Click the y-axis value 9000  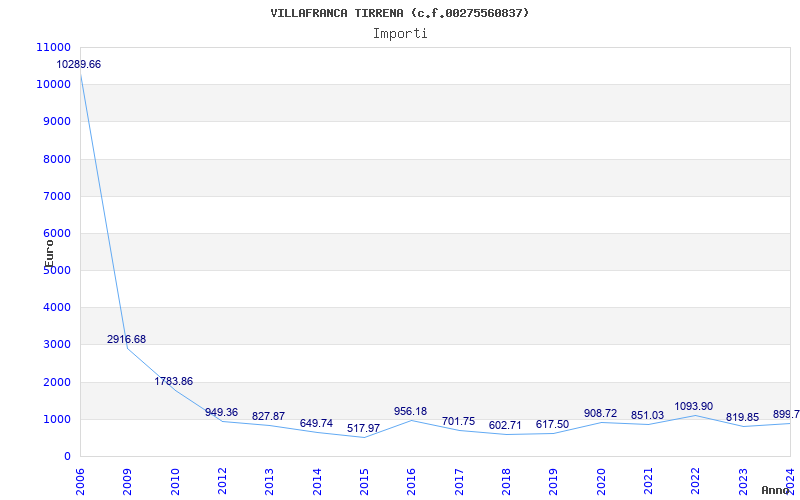tap(57, 121)
